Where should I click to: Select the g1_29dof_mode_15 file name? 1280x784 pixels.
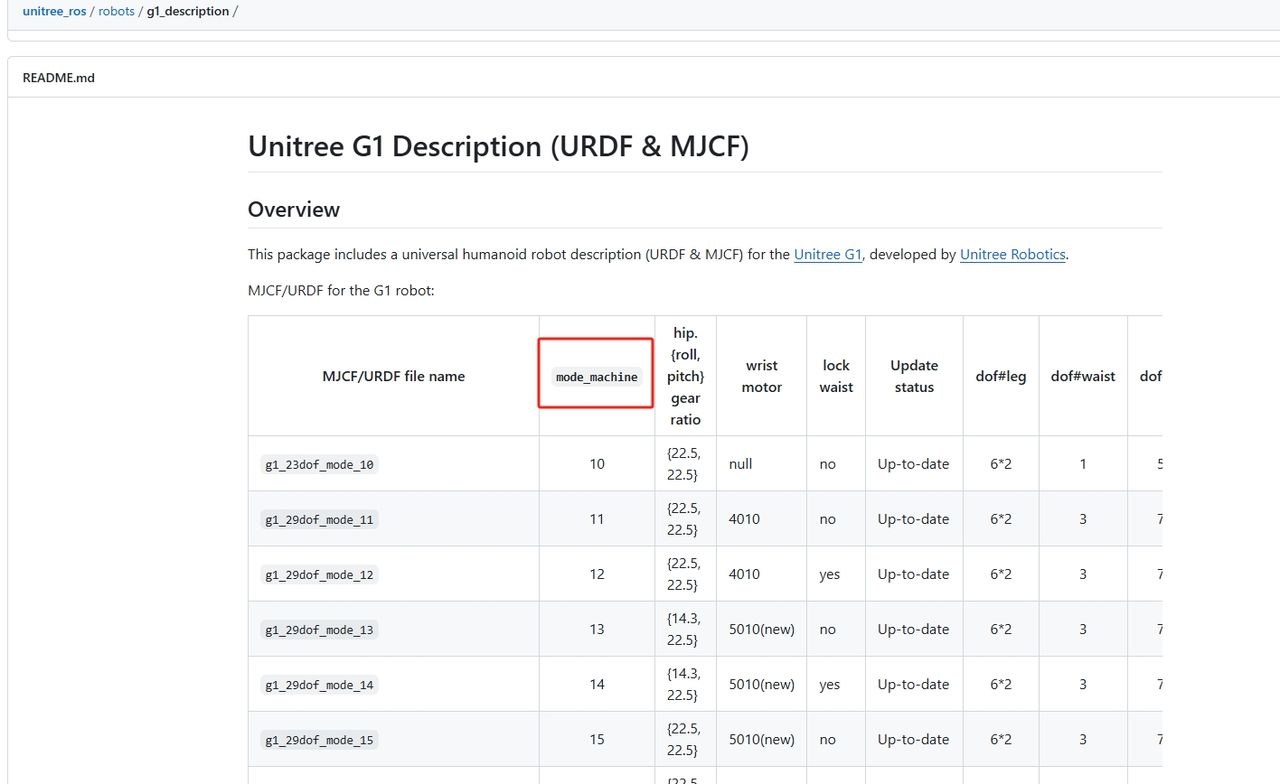[x=320, y=739]
